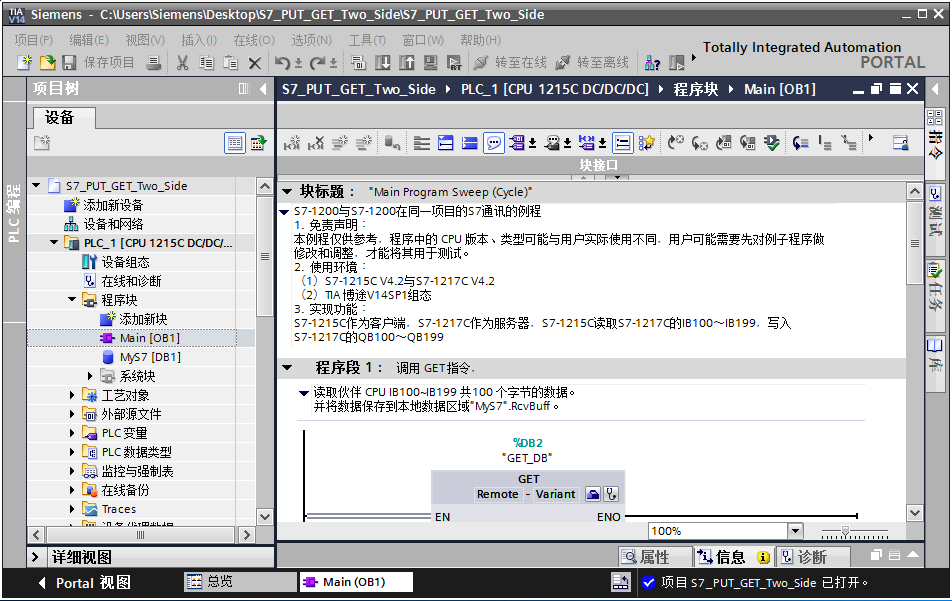Collapse the 程序块 folder
This screenshot has width=952, height=601.
coord(72,299)
